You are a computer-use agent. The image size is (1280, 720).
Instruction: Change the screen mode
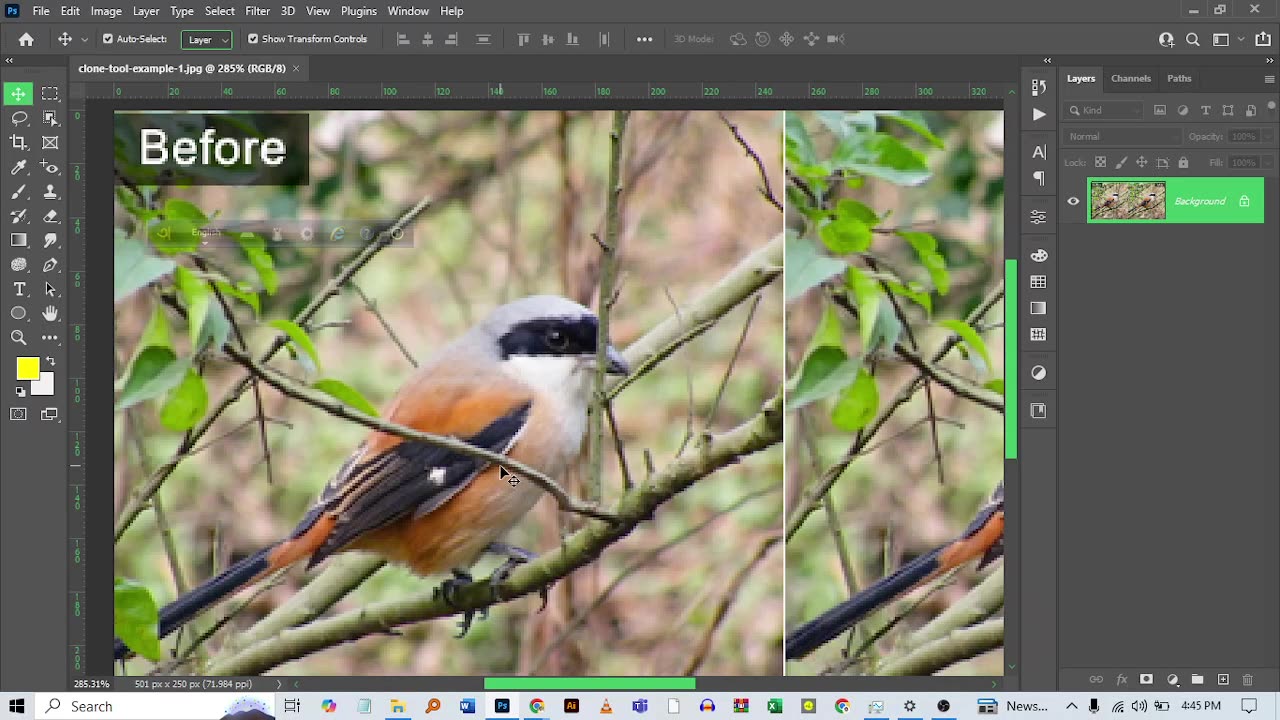(50, 414)
